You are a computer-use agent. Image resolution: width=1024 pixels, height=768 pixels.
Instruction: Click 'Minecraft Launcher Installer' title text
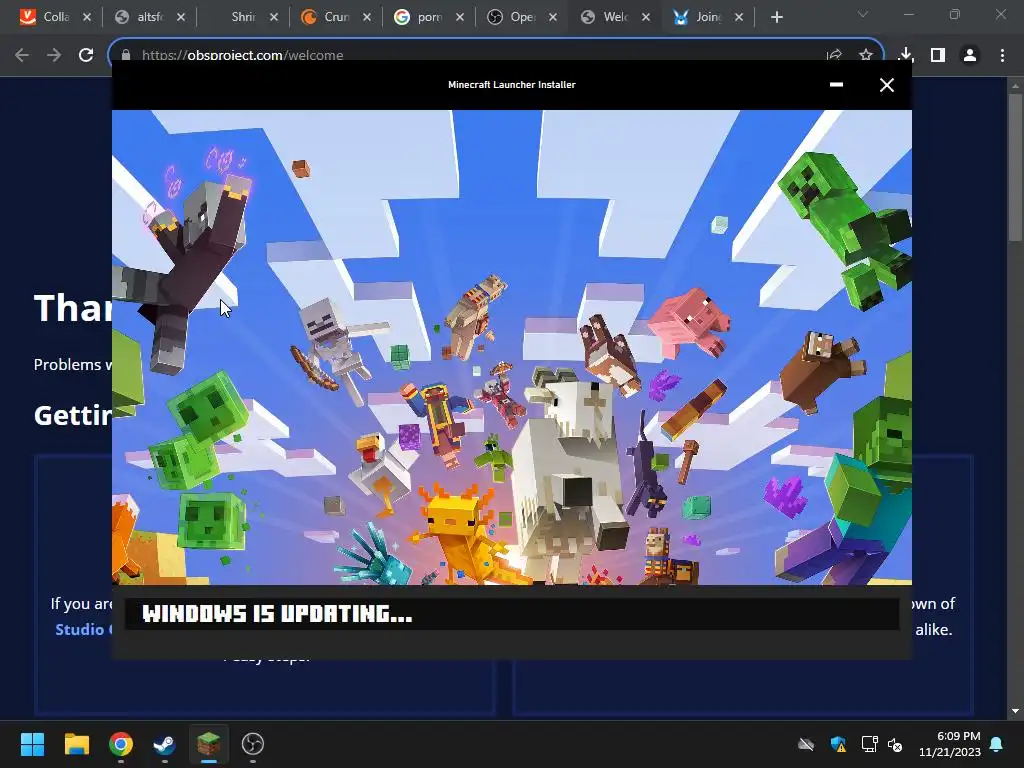click(511, 85)
